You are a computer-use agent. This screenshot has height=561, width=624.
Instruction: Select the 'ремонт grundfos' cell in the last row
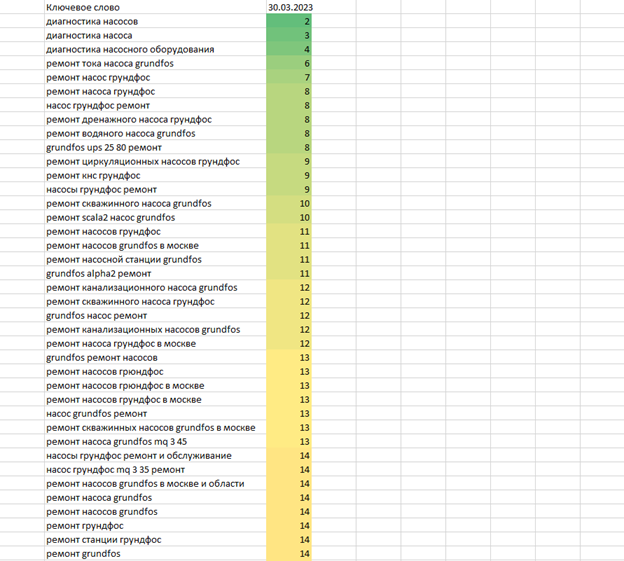[155, 553]
